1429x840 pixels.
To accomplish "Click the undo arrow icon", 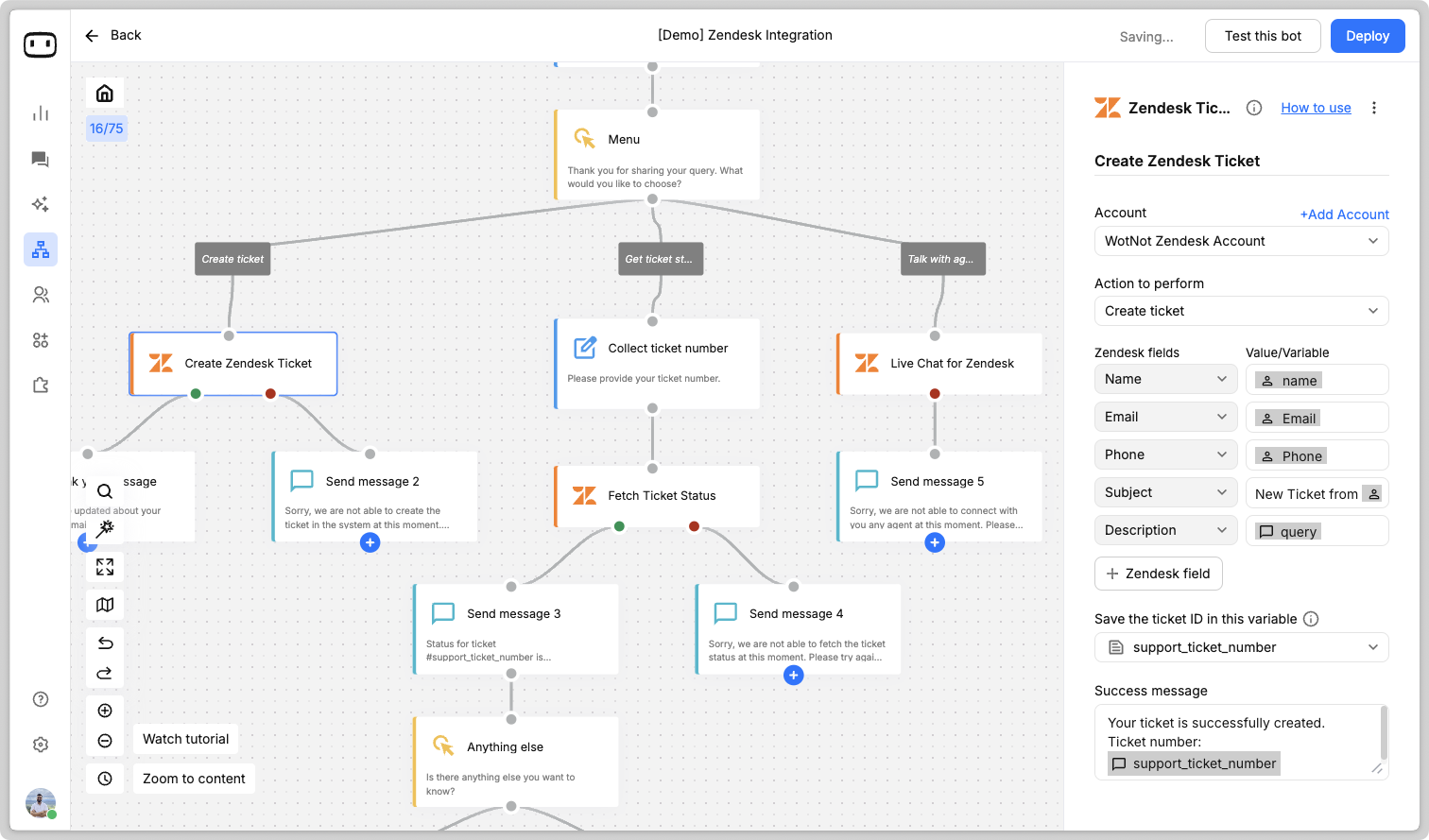I will tap(105, 643).
